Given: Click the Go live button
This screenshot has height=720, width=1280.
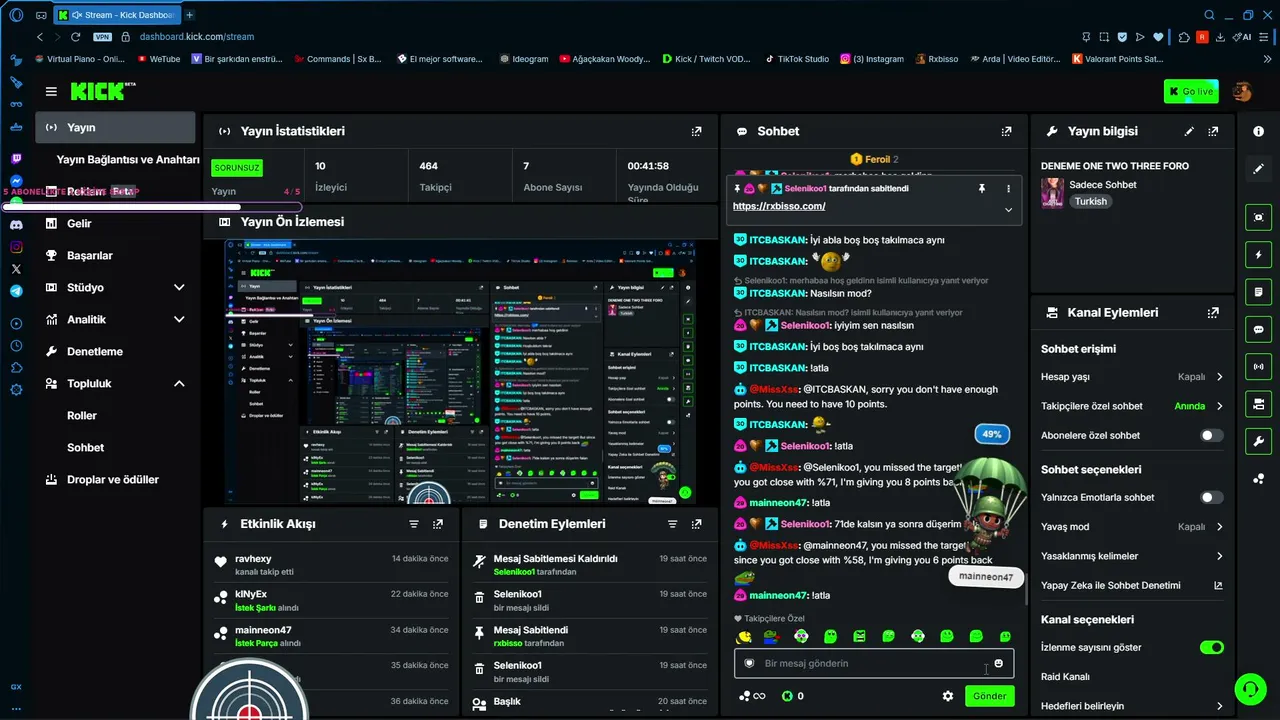Looking at the screenshot, I should (x=1191, y=92).
